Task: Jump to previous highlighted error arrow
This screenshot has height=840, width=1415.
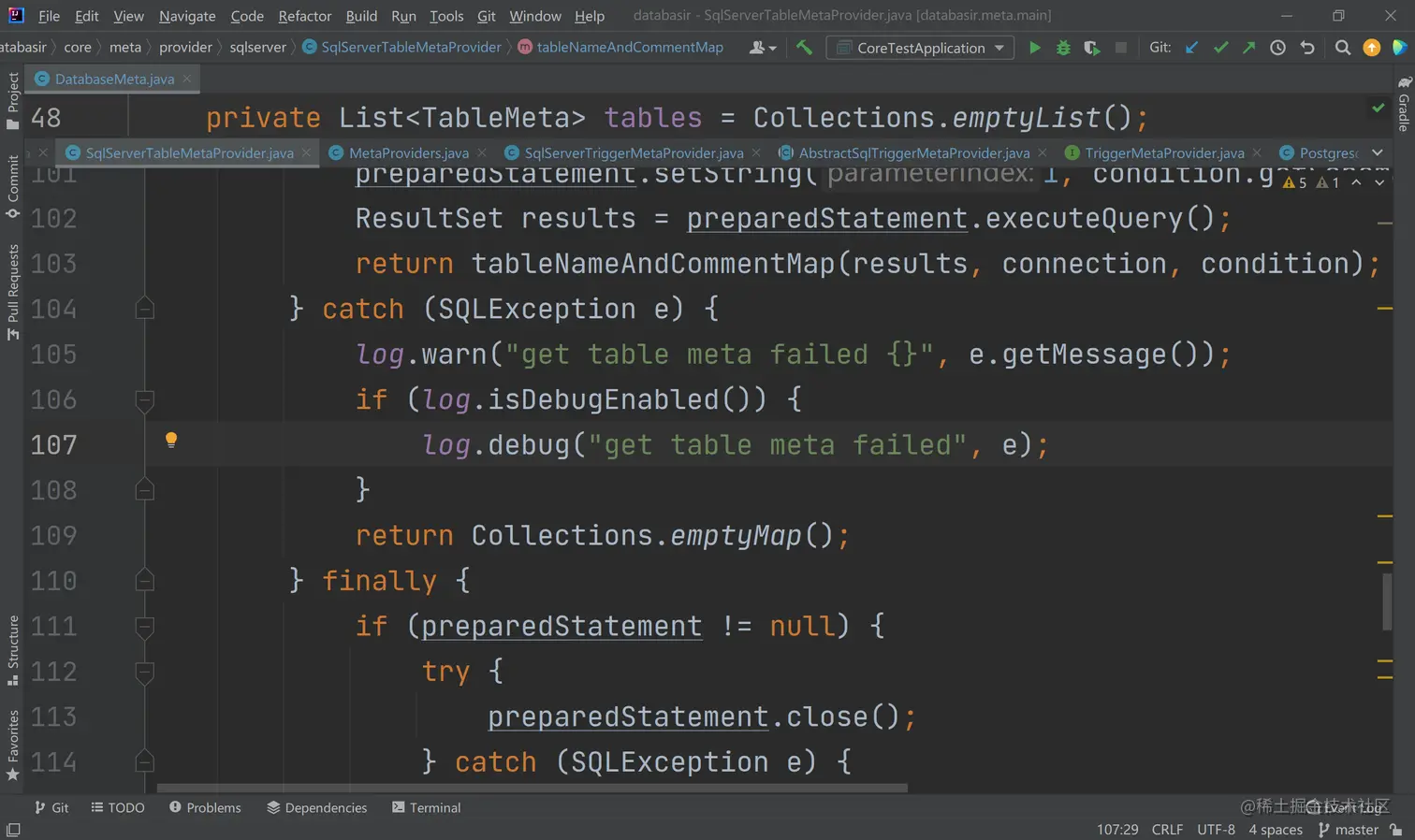Action: point(1356,182)
